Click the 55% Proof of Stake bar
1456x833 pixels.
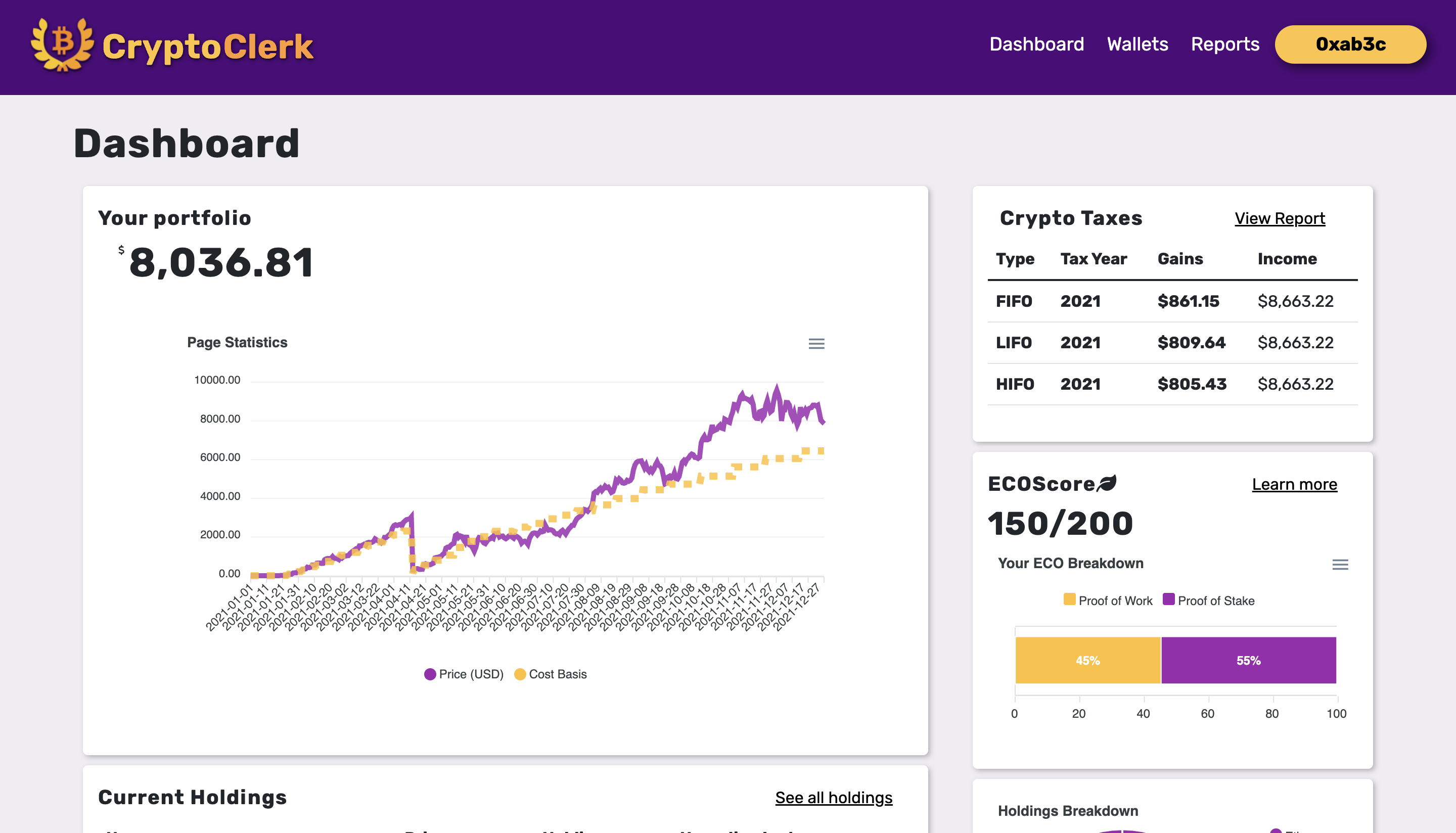(1248, 660)
